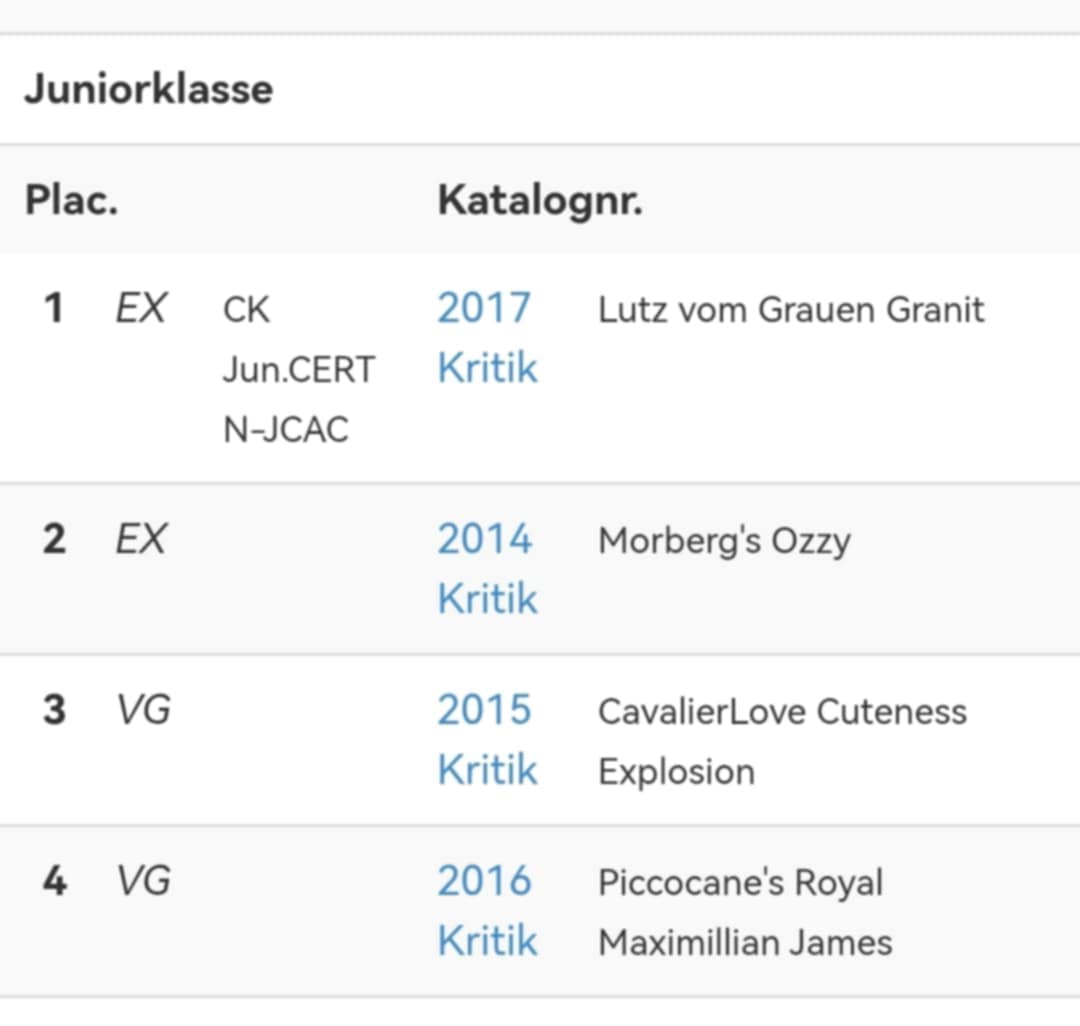Click the Jun.CERT award label
The width and height of the screenshot is (1080, 1026).
coord(298,370)
